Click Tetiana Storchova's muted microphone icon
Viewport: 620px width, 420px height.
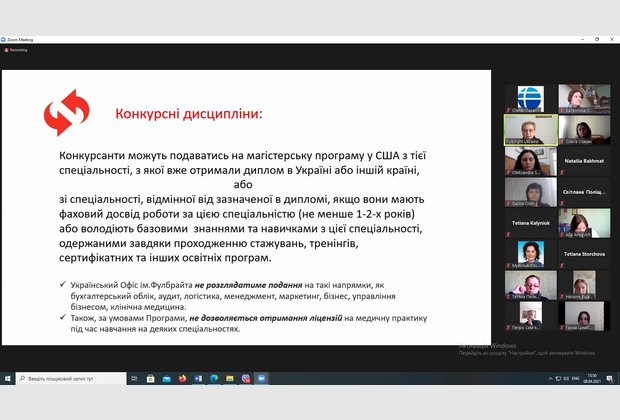pos(561,266)
